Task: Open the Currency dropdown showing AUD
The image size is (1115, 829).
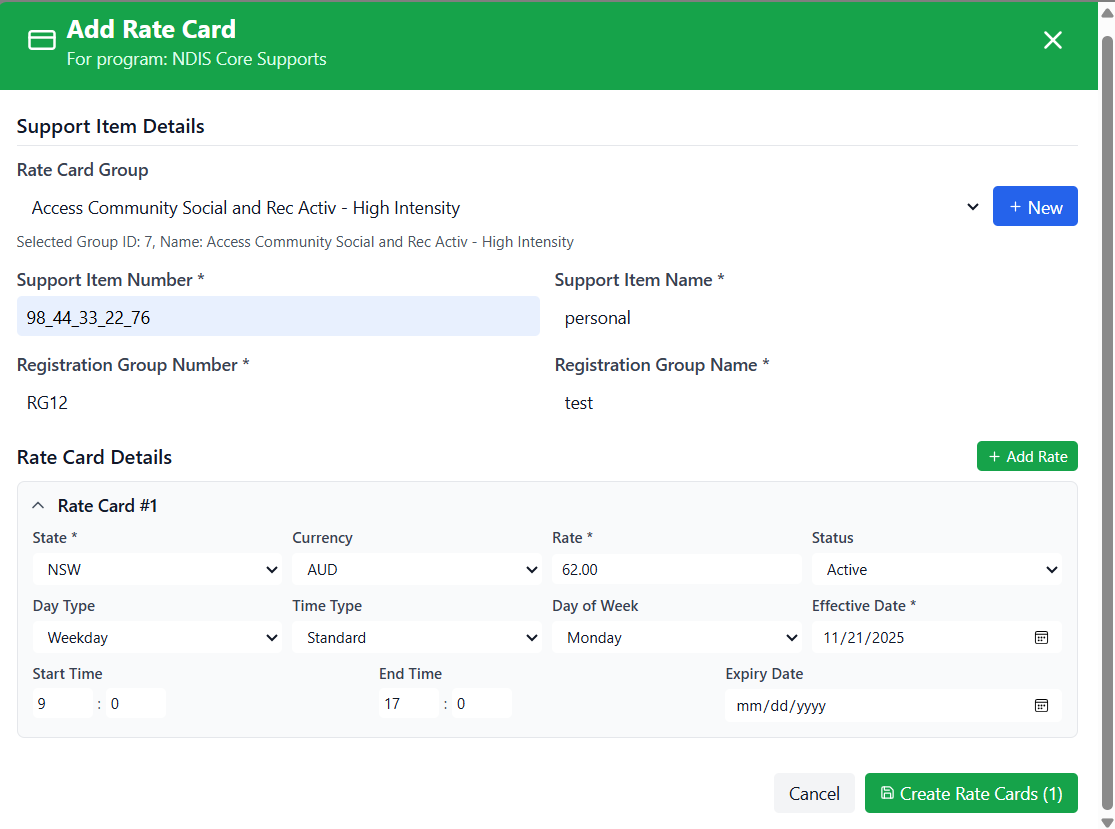Action: pyautogui.click(x=416, y=570)
